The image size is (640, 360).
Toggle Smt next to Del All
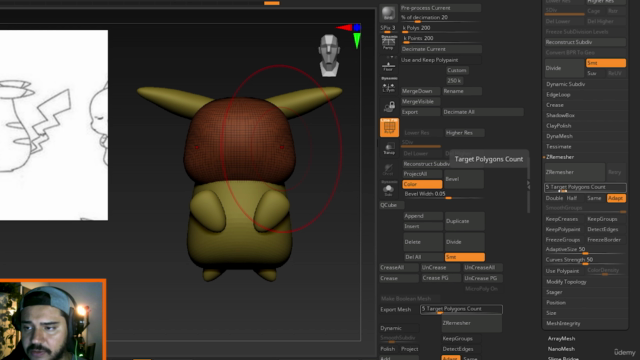click(464, 257)
